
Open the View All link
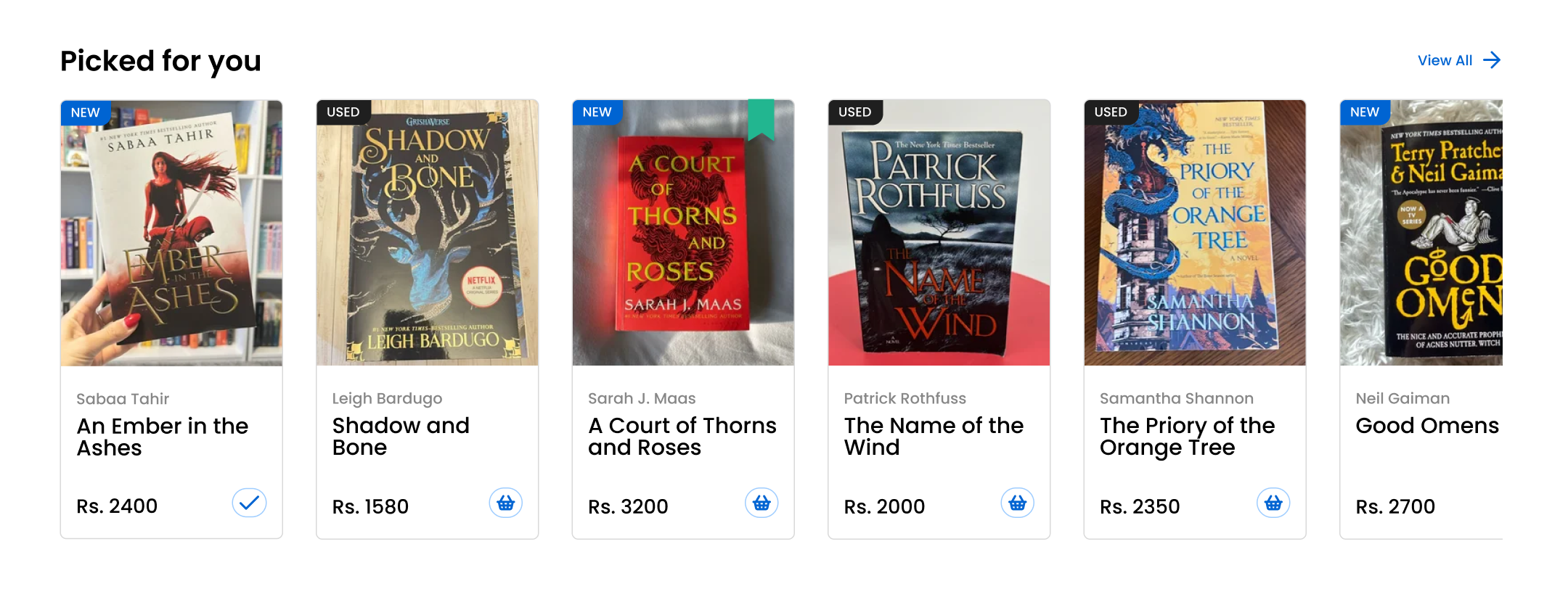coord(1445,60)
